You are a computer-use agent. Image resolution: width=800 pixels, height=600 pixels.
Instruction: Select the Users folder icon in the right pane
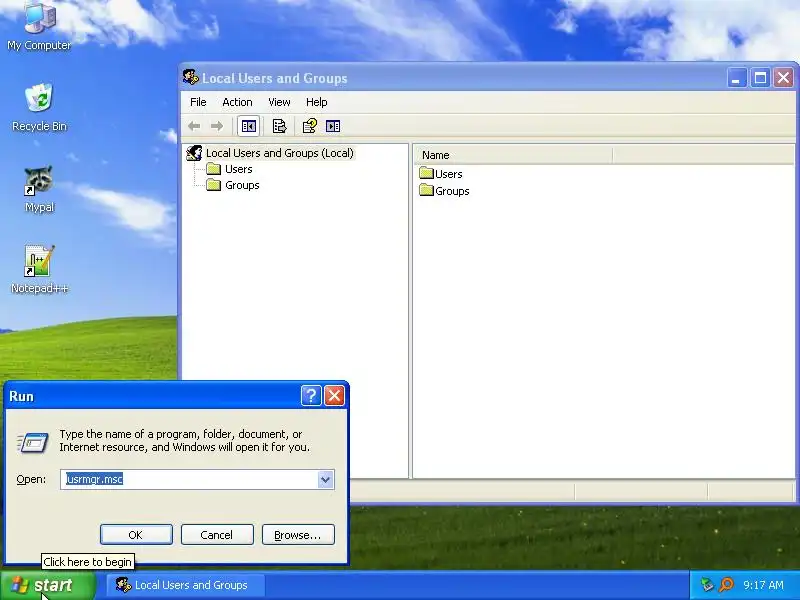tap(426, 173)
